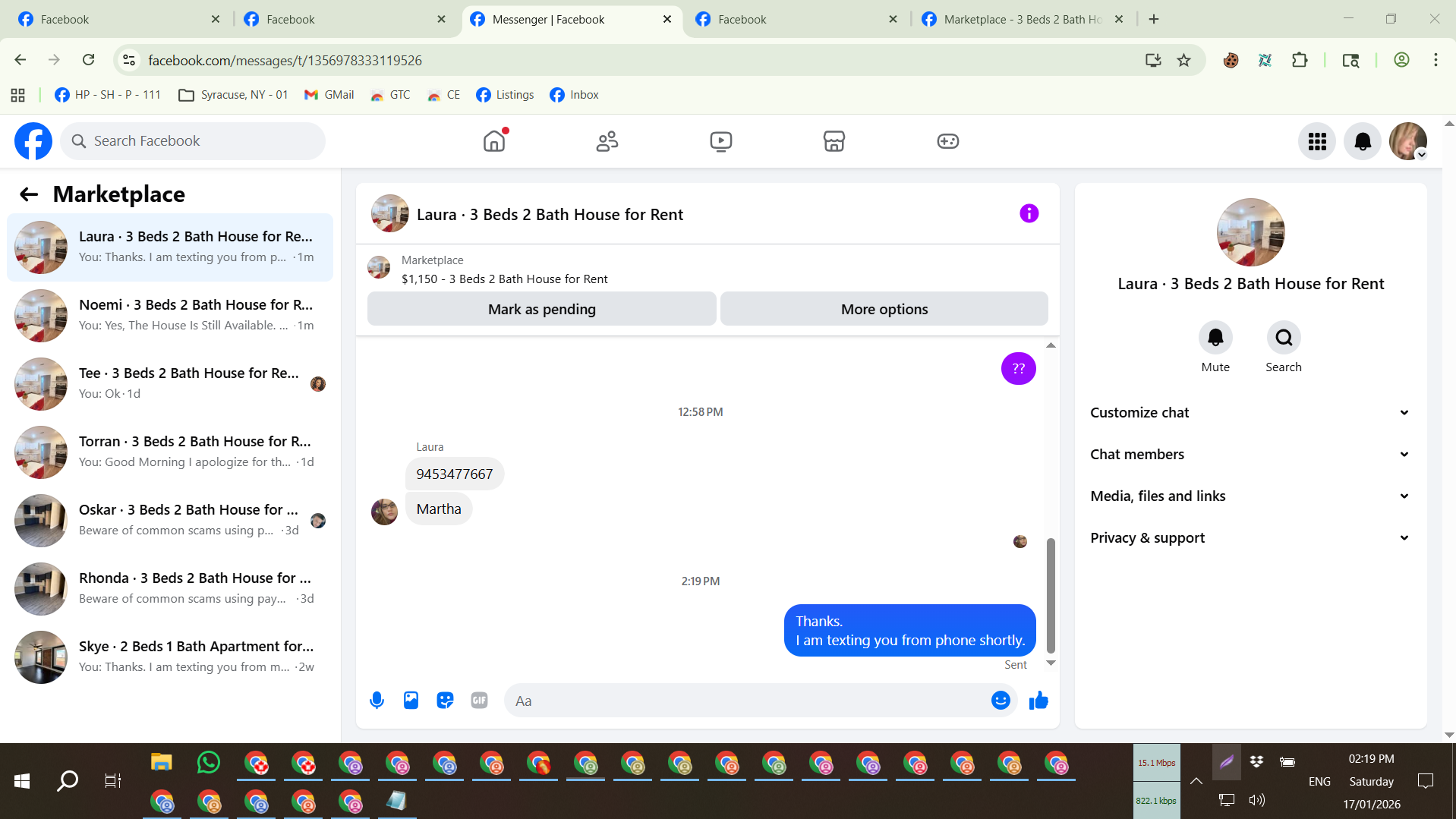Open the Video (Watch) icon

click(x=720, y=141)
